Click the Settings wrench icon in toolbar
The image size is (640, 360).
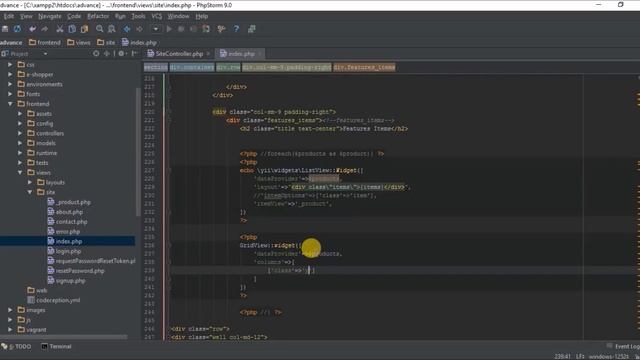click(221, 29)
